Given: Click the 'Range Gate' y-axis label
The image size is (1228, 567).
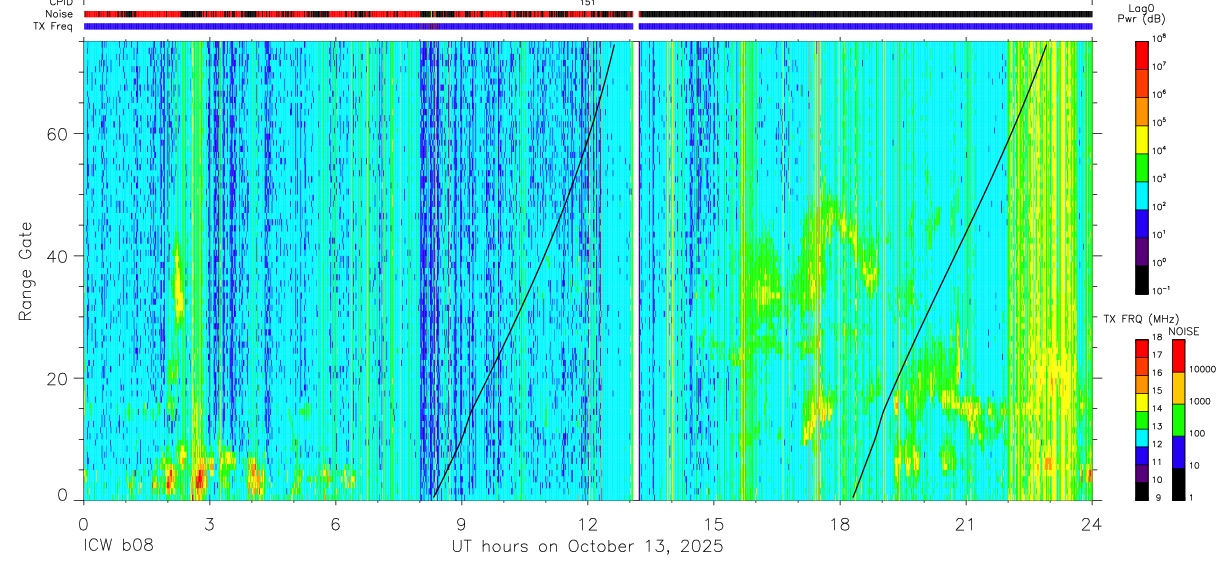Looking at the screenshot, I should point(25,270).
